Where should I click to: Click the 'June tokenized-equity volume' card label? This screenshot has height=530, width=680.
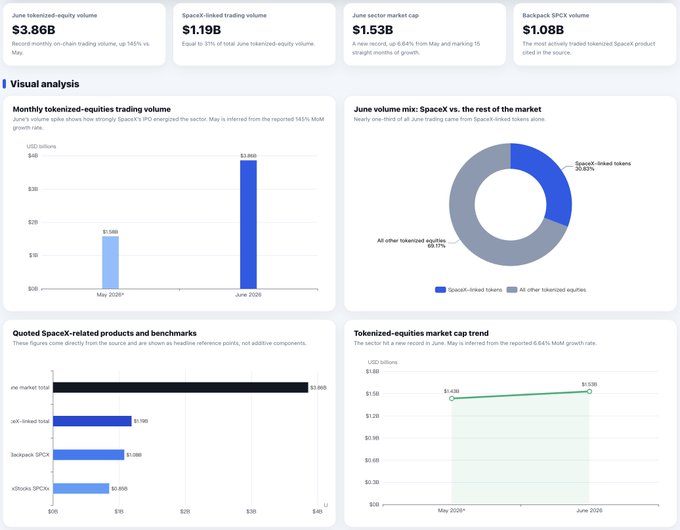54,15
